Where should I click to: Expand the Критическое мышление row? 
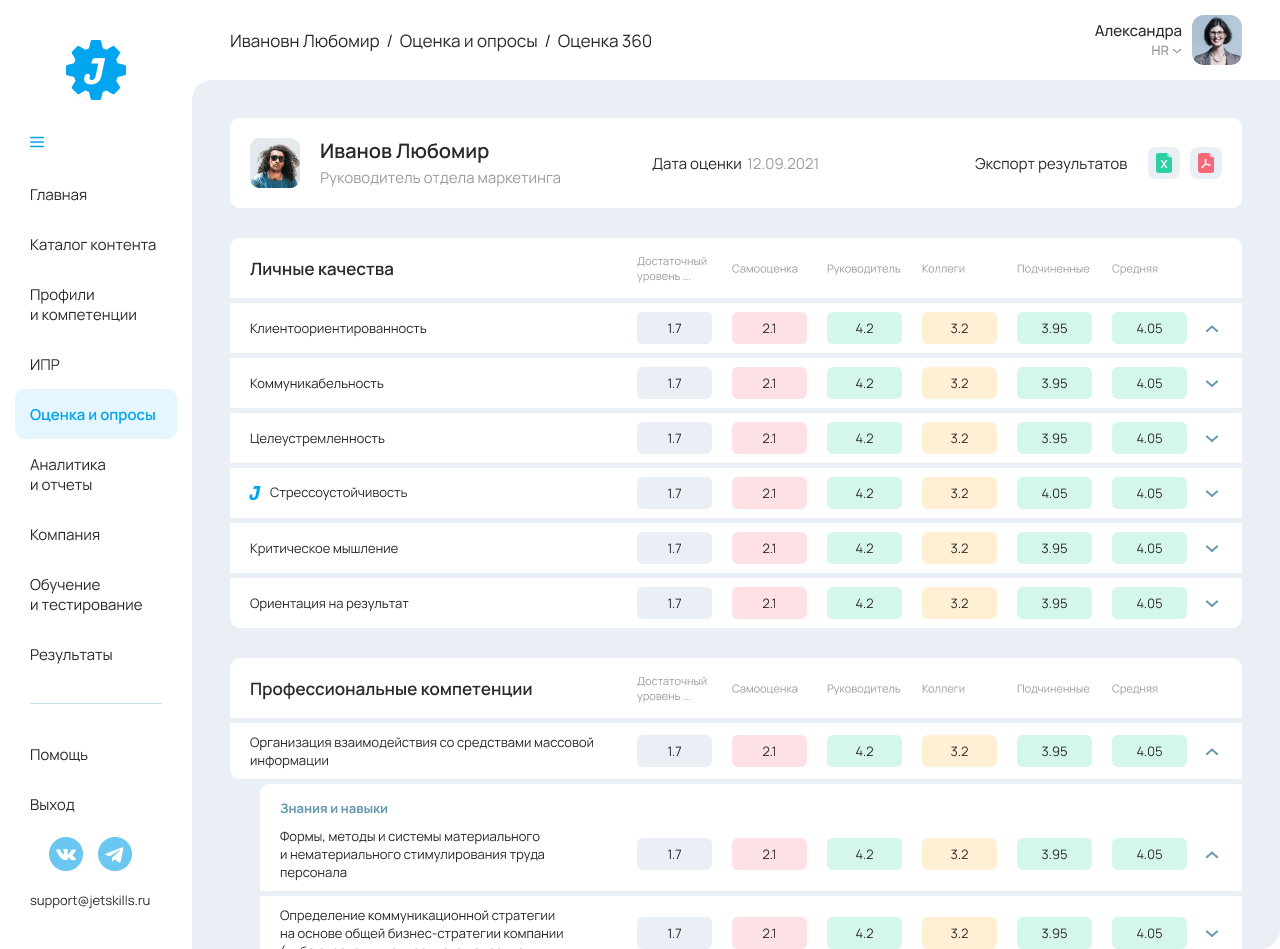(x=1212, y=548)
